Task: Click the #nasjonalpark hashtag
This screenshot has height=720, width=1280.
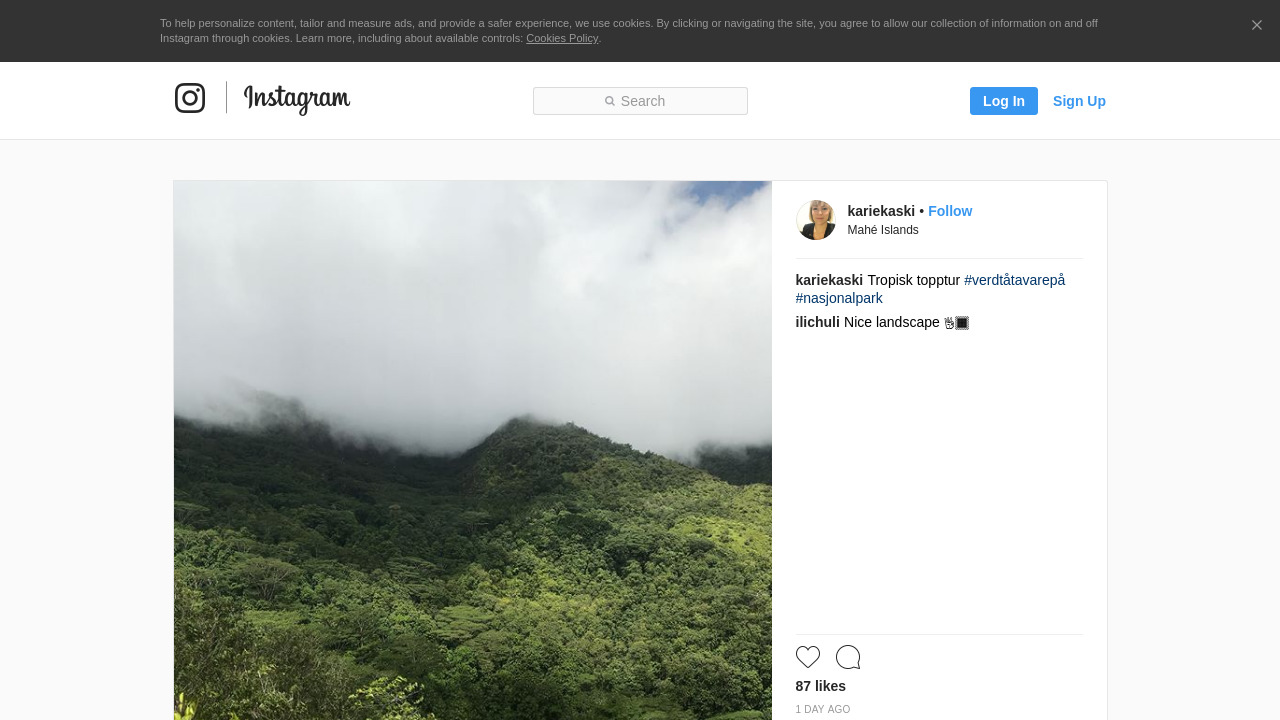Action: point(839,298)
